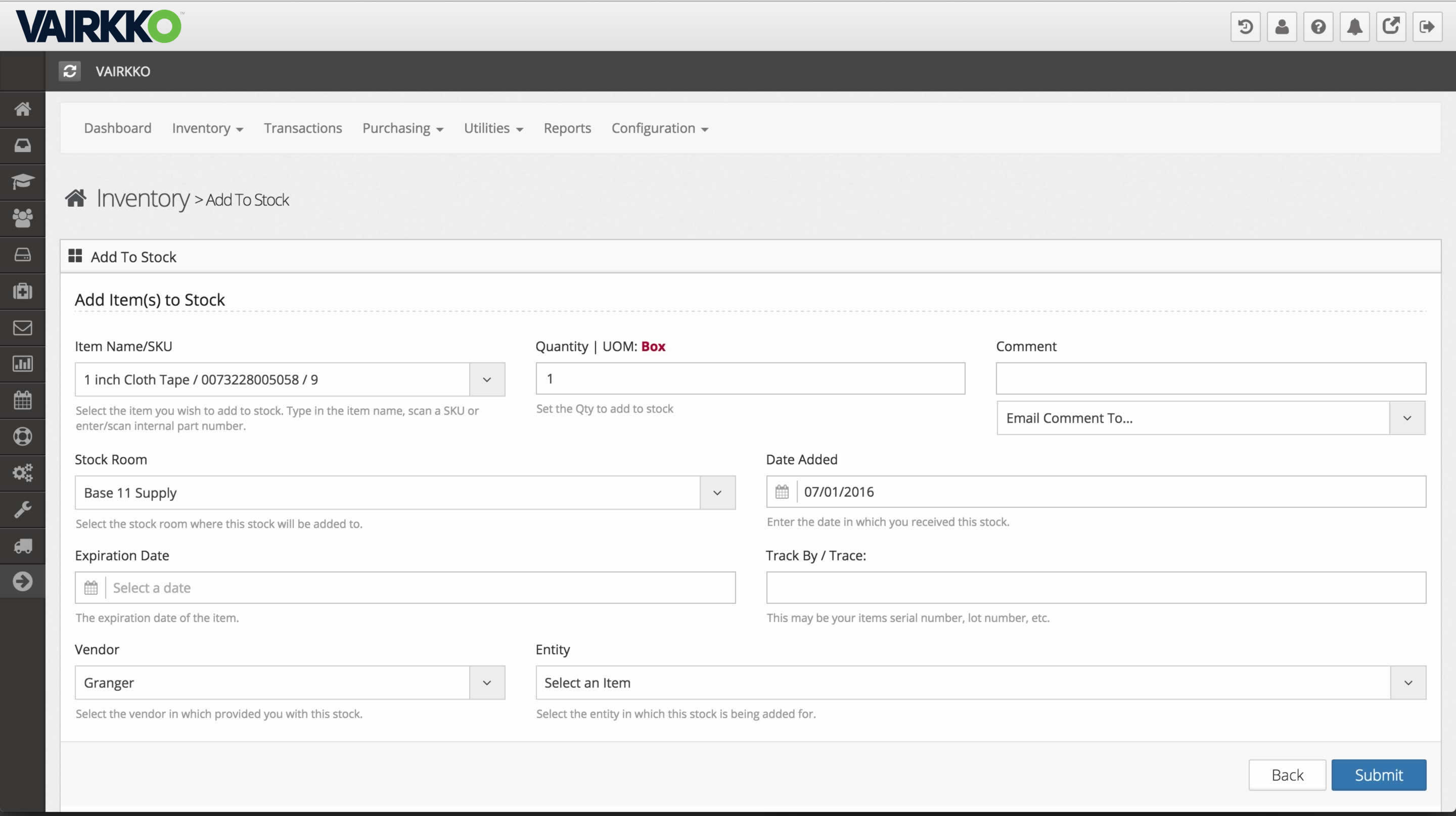The height and width of the screenshot is (816, 1456).
Task: Open the Email Comment To dropdown
Action: click(x=1211, y=418)
